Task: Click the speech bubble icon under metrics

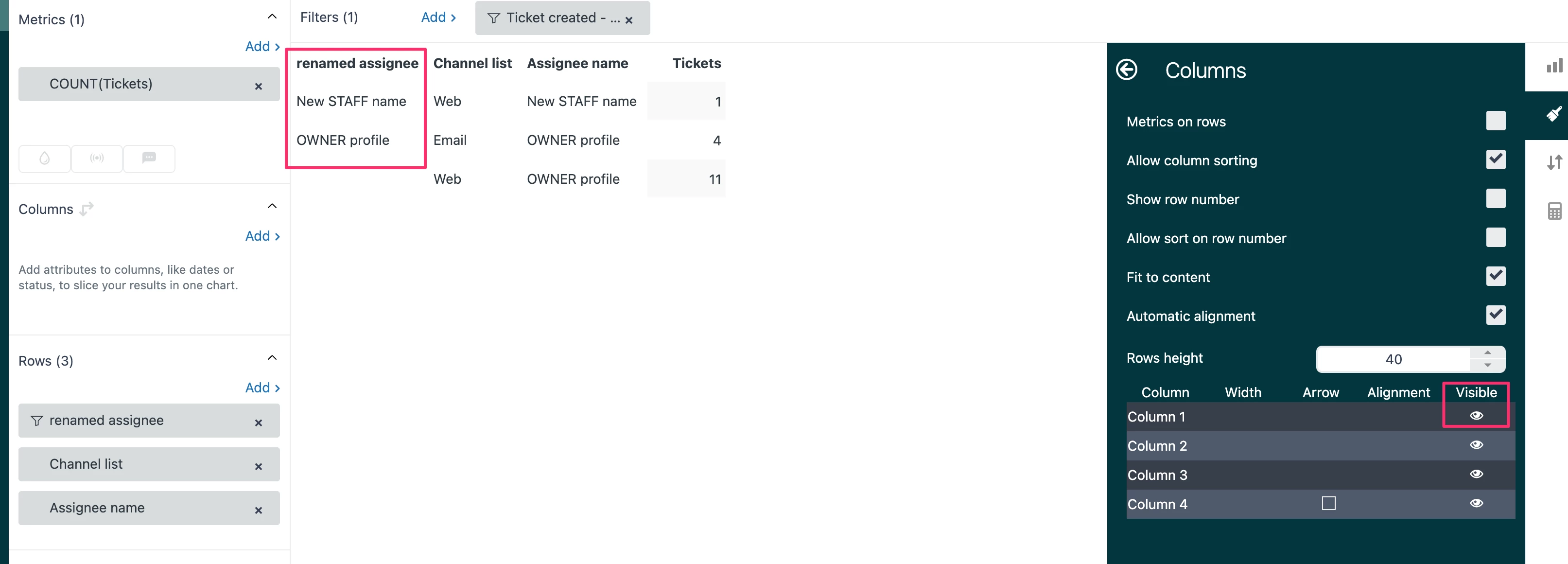Action: (x=149, y=159)
